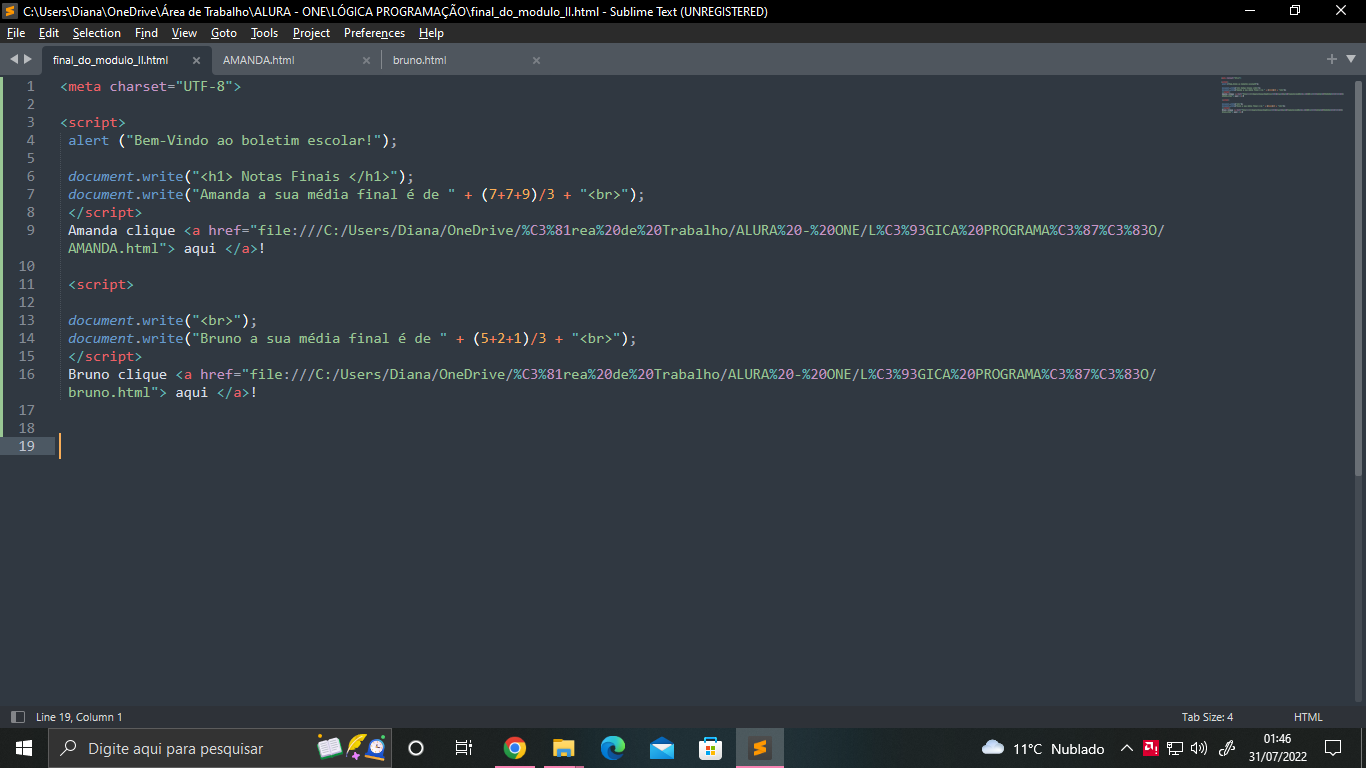Image resolution: width=1366 pixels, height=768 pixels.
Task: Change the HTML syntax selector
Action: (1308, 717)
